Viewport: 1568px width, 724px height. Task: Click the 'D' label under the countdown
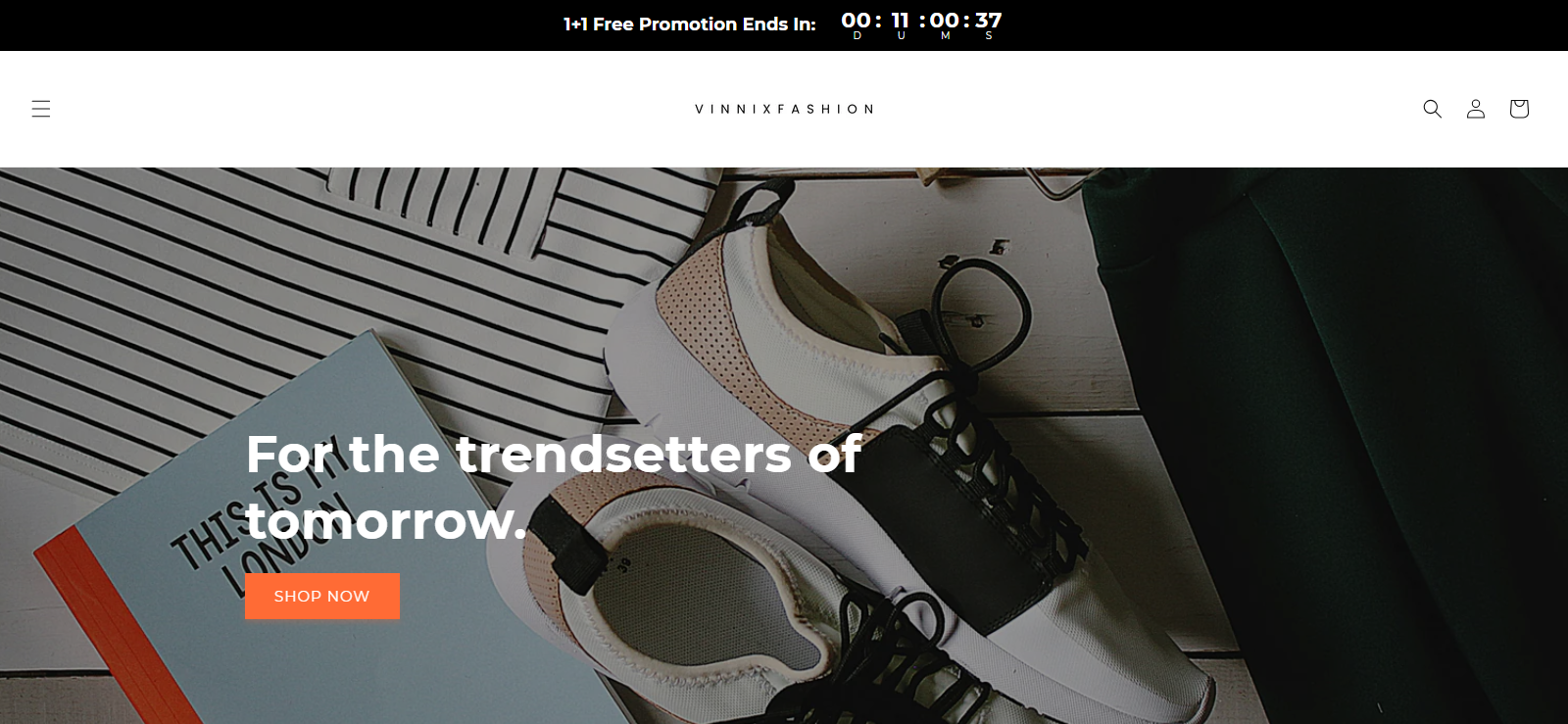click(857, 36)
